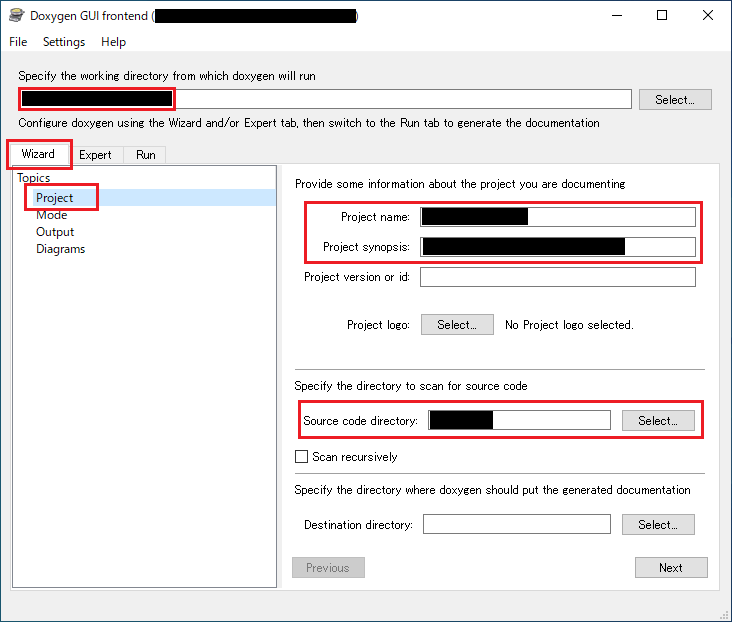Click the Project synopsis field
Image resolution: width=732 pixels, height=622 pixels.
point(558,247)
